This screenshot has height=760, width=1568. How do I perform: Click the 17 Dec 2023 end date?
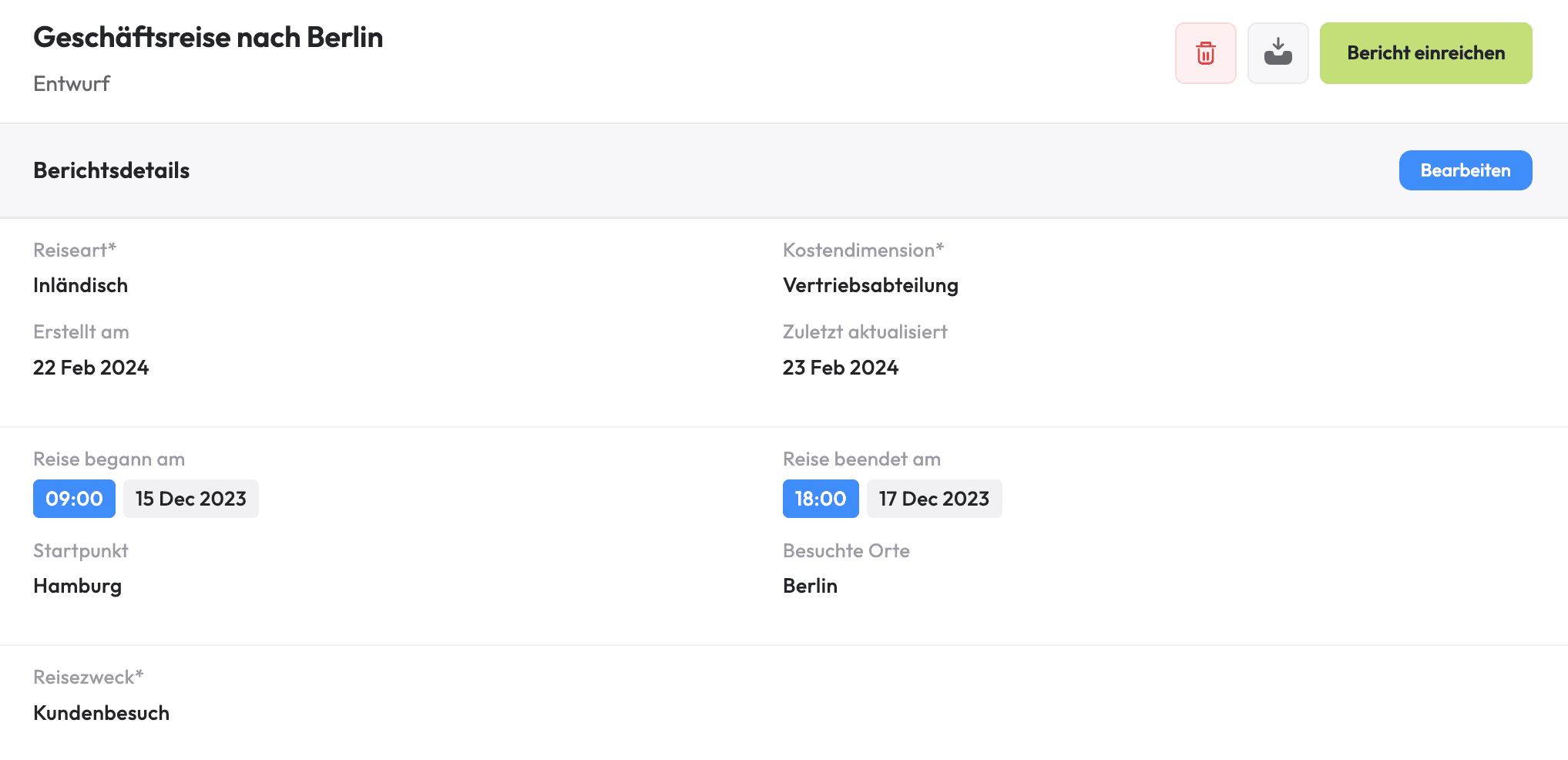click(934, 499)
